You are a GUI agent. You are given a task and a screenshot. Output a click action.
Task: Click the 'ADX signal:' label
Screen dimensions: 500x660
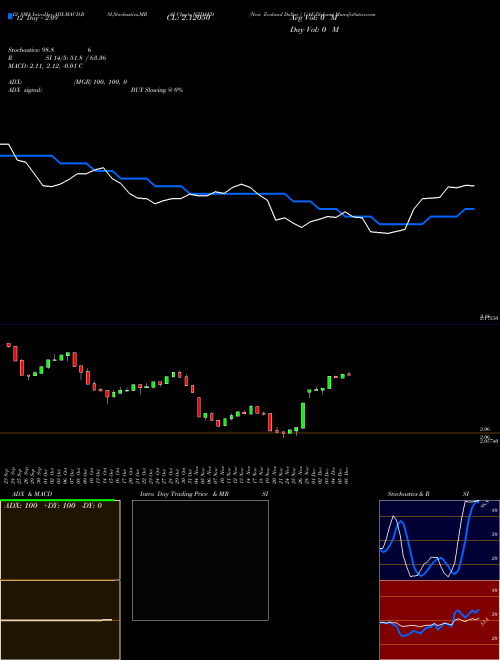click(x=25, y=90)
